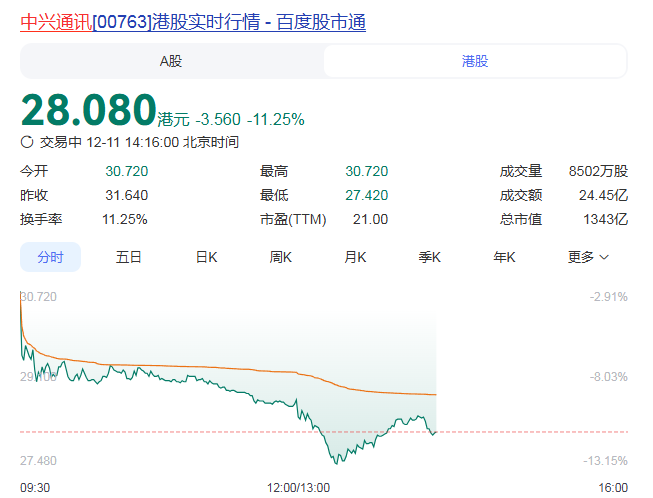
Task: Click the 市盈(TTM) value 21.00
Action: pyautogui.click(x=370, y=219)
